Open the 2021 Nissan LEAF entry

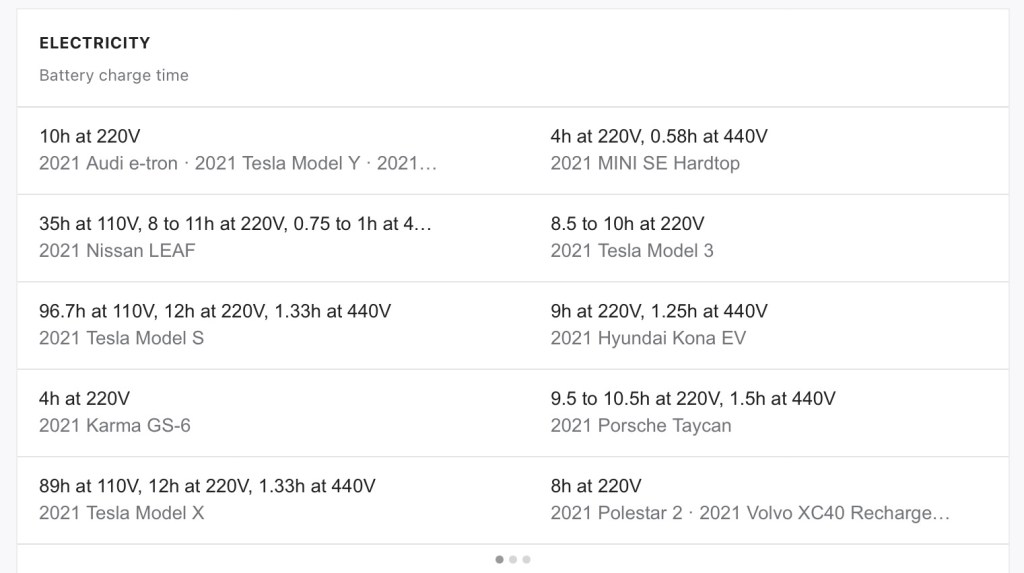(117, 251)
